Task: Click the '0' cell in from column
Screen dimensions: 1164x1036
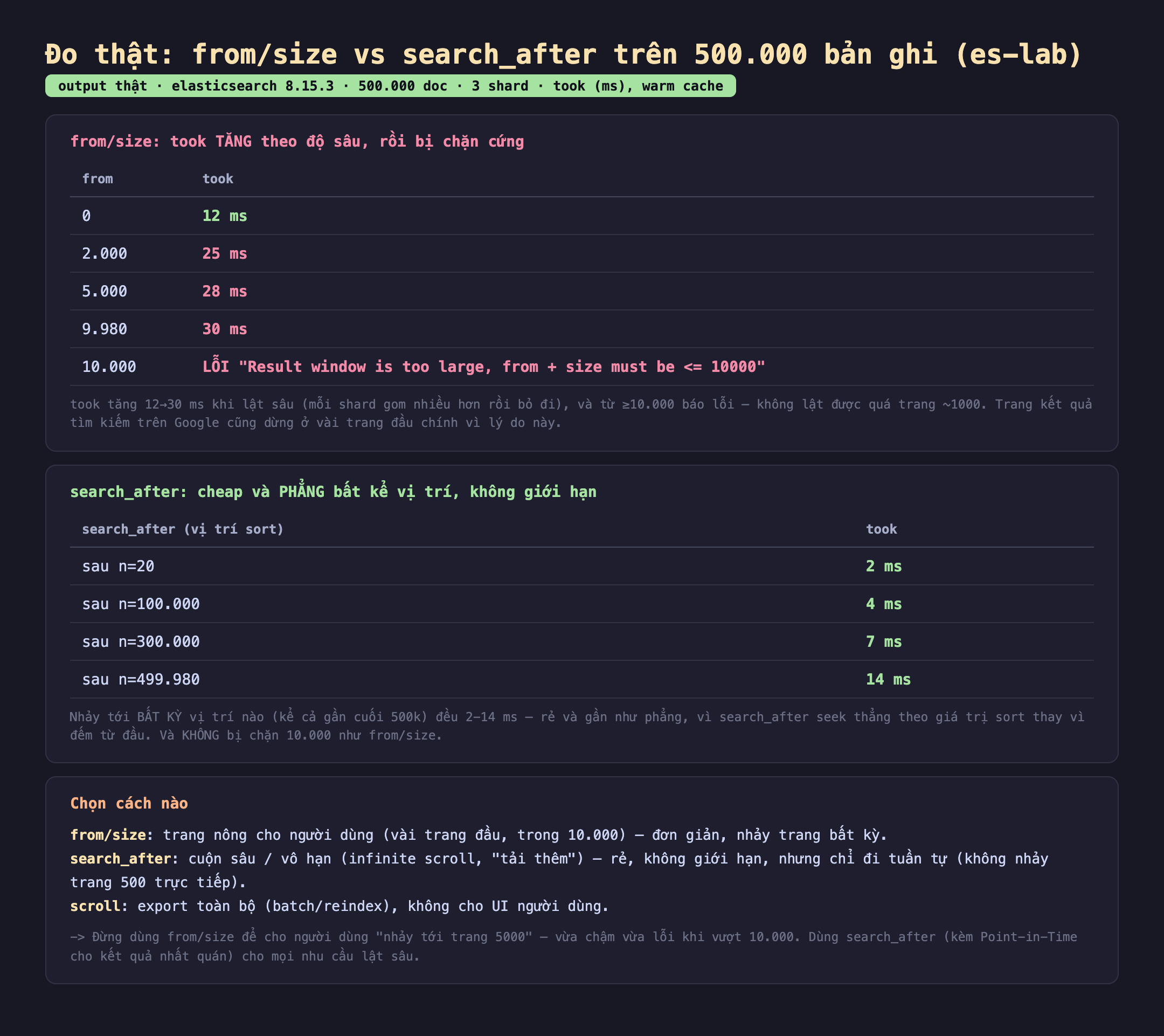Action: tap(86, 216)
